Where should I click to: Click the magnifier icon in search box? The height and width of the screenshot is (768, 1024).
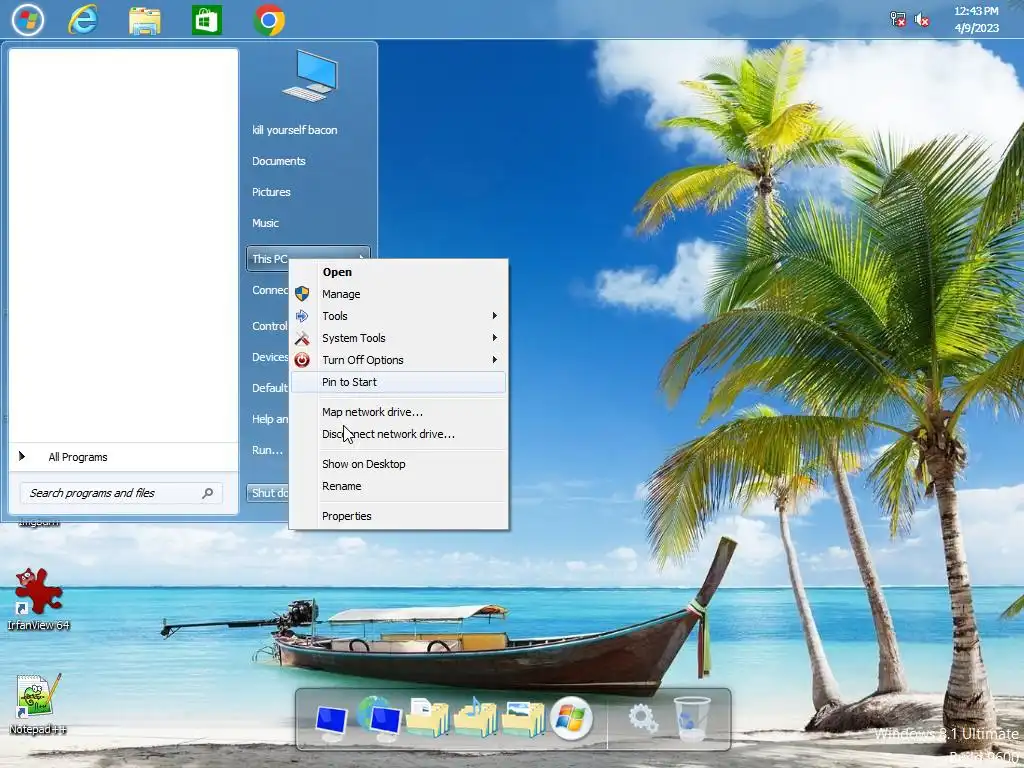tap(208, 493)
